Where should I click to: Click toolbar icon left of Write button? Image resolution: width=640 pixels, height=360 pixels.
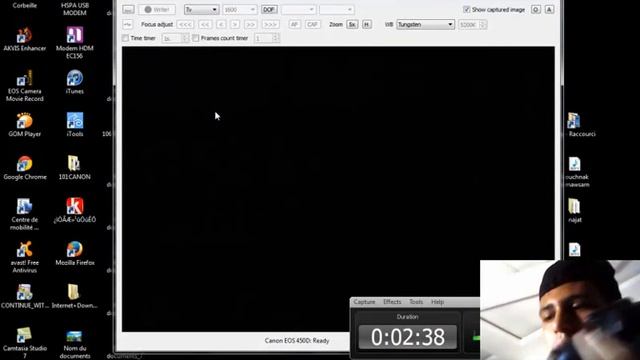point(128,9)
